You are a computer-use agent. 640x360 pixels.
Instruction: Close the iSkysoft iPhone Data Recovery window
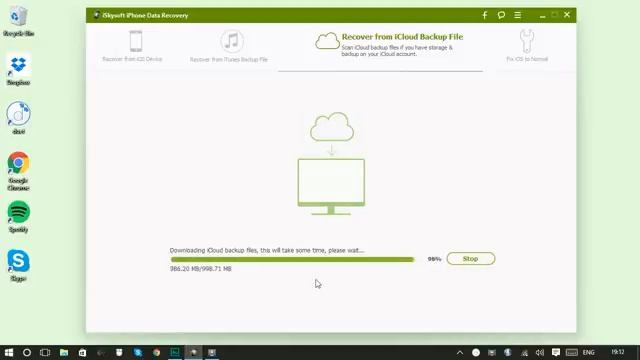tap(567, 15)
